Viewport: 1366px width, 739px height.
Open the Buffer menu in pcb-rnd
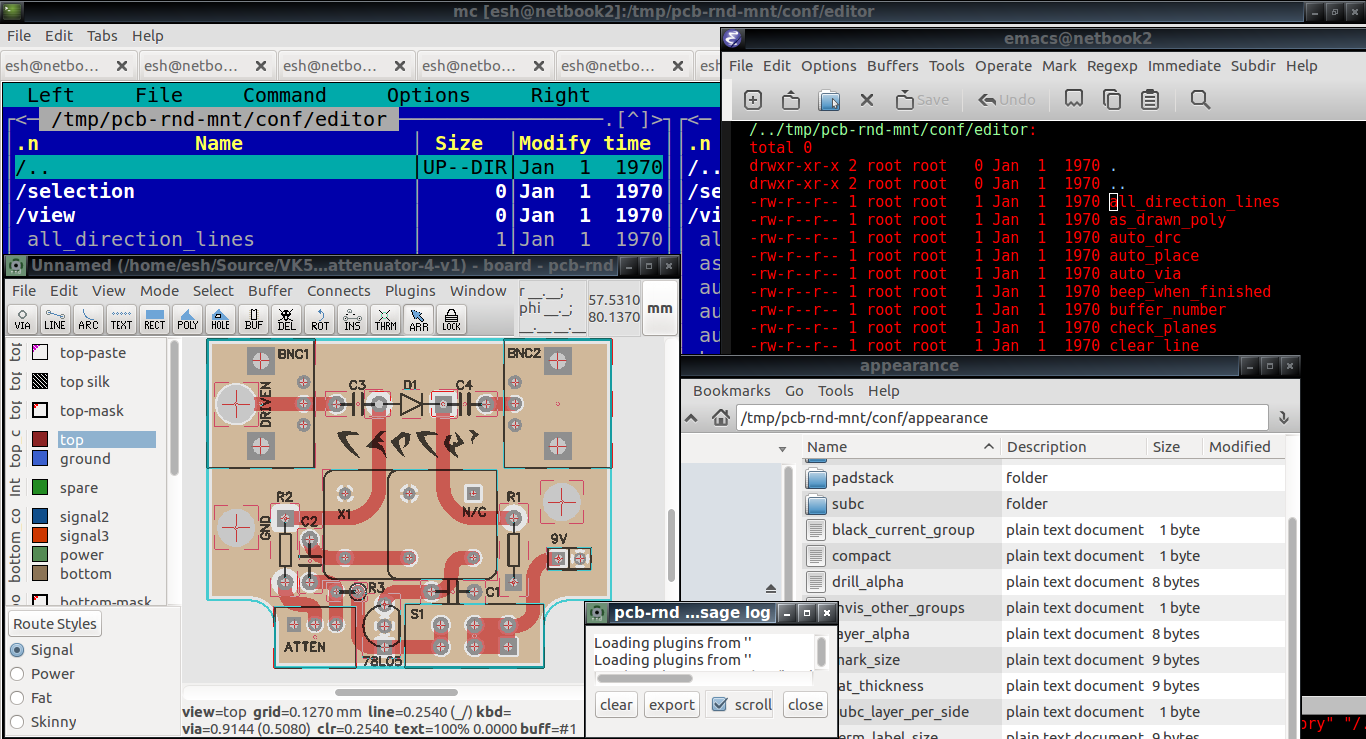270,291
